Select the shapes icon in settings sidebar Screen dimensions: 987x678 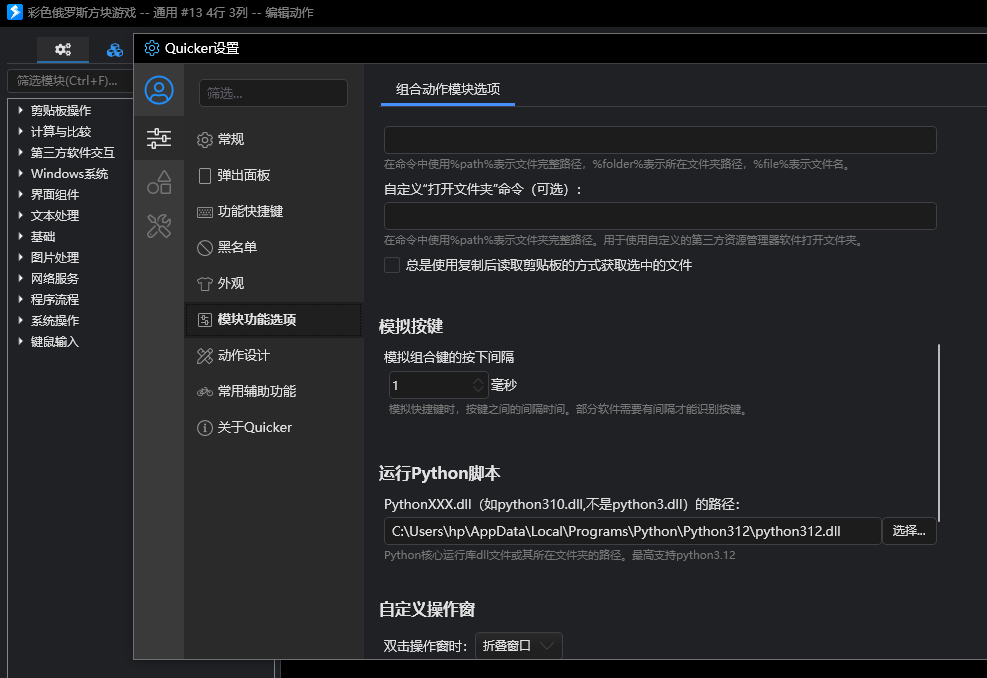159,182
